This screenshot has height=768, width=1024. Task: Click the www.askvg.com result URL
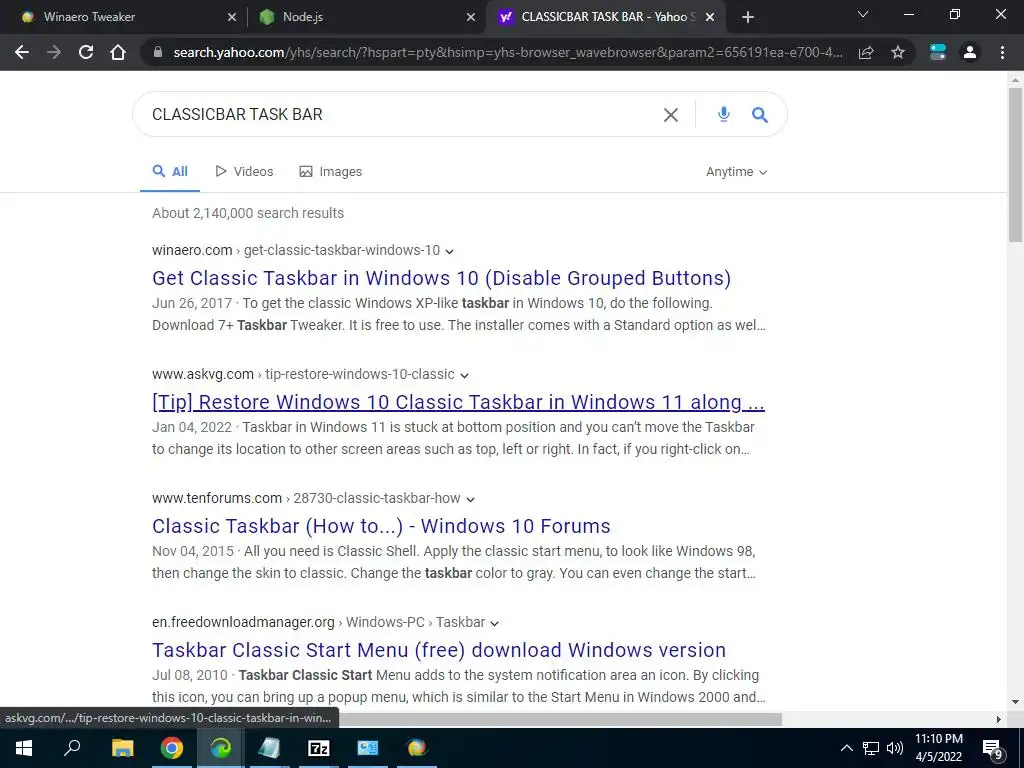pyautogui.click(x=303, y=375)
